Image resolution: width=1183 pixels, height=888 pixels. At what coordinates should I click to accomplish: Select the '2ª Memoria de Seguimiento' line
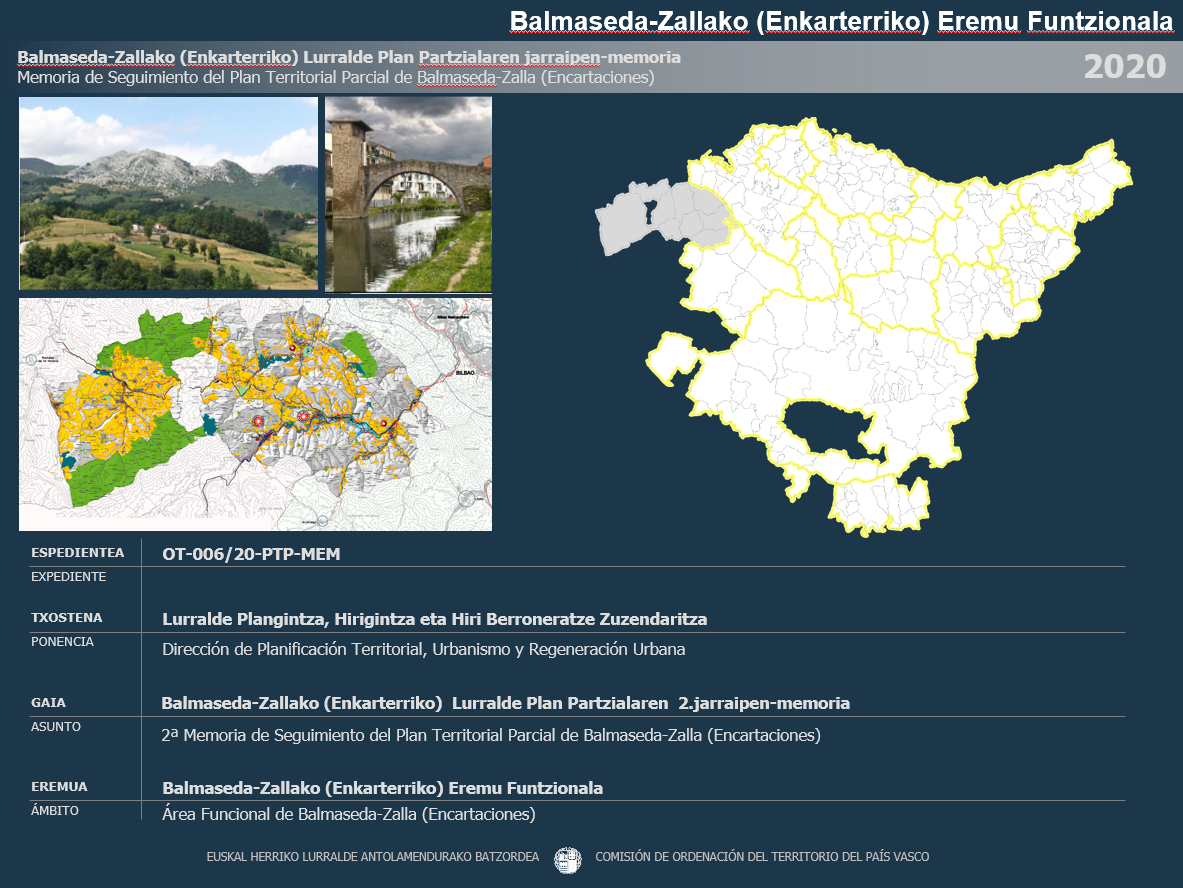[x=490, y=735]
